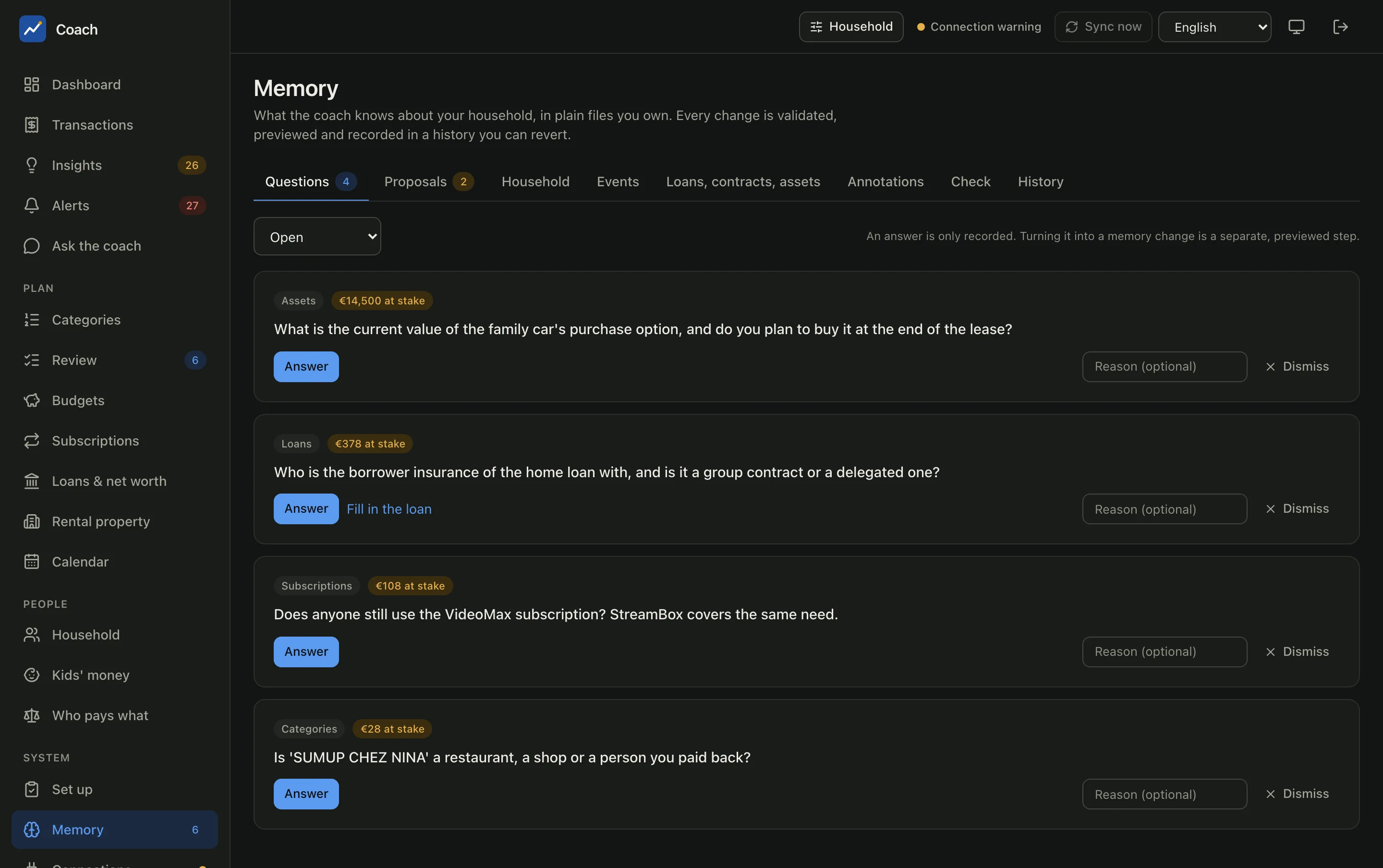The height and width of the screenshot is (868, 1383).
Task: Focus Reason field for family car question
Action: click(x=1165, y=367)
